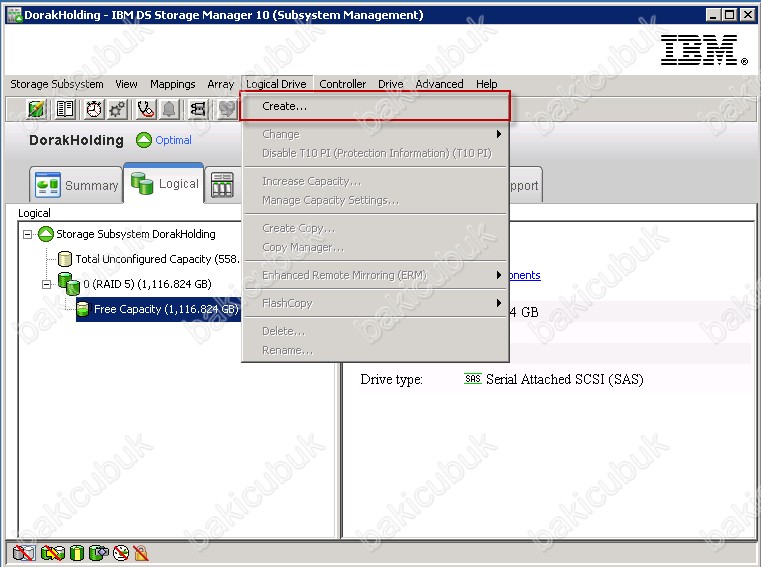Open the Controller menu
Screen dimensions: 761x567
(x=342, y=84)
